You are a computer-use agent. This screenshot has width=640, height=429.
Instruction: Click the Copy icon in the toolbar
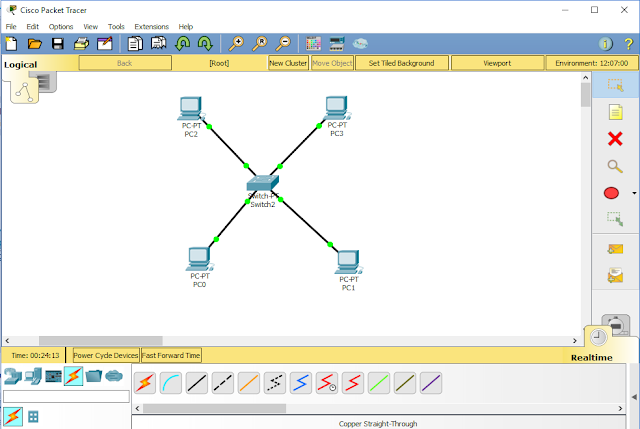coord(135,44)
